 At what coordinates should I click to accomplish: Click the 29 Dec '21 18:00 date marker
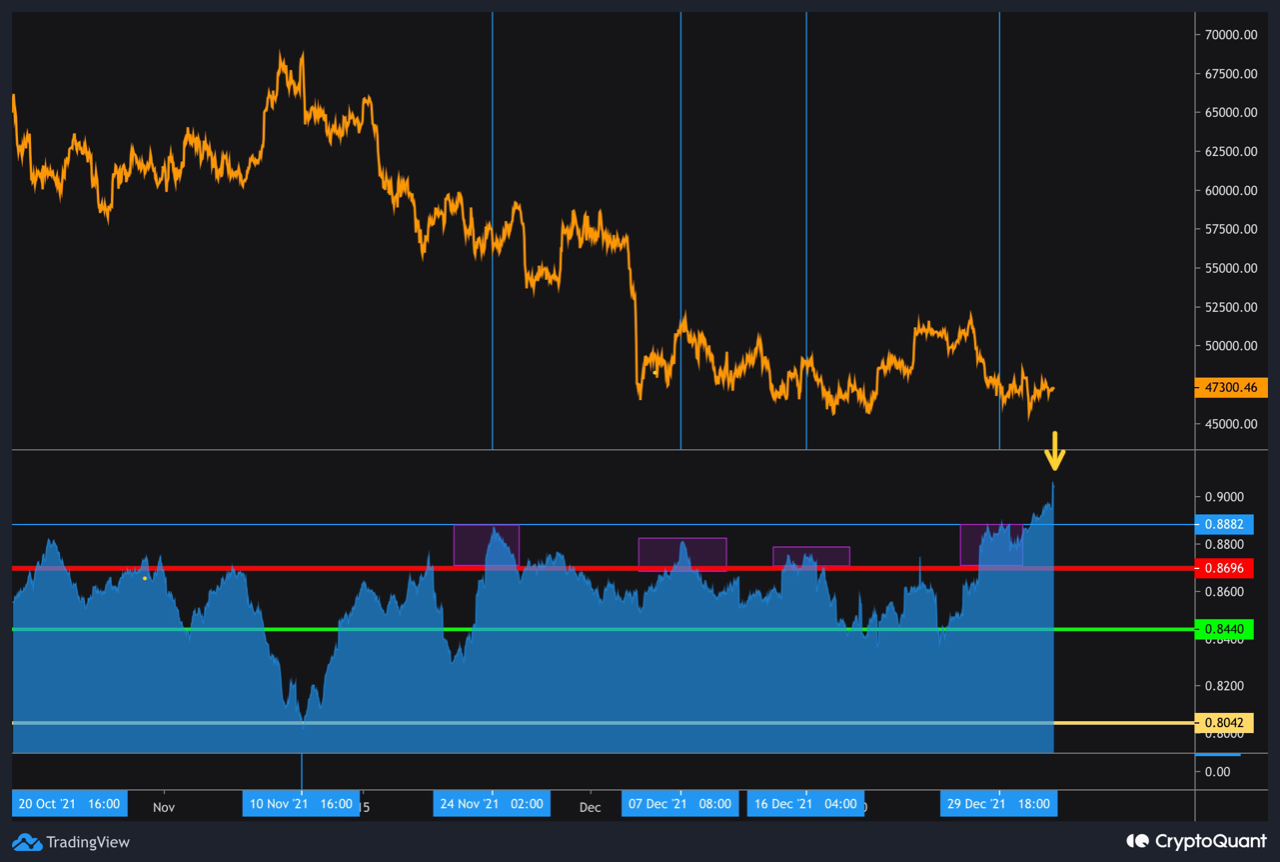click(x=998, y=804)
